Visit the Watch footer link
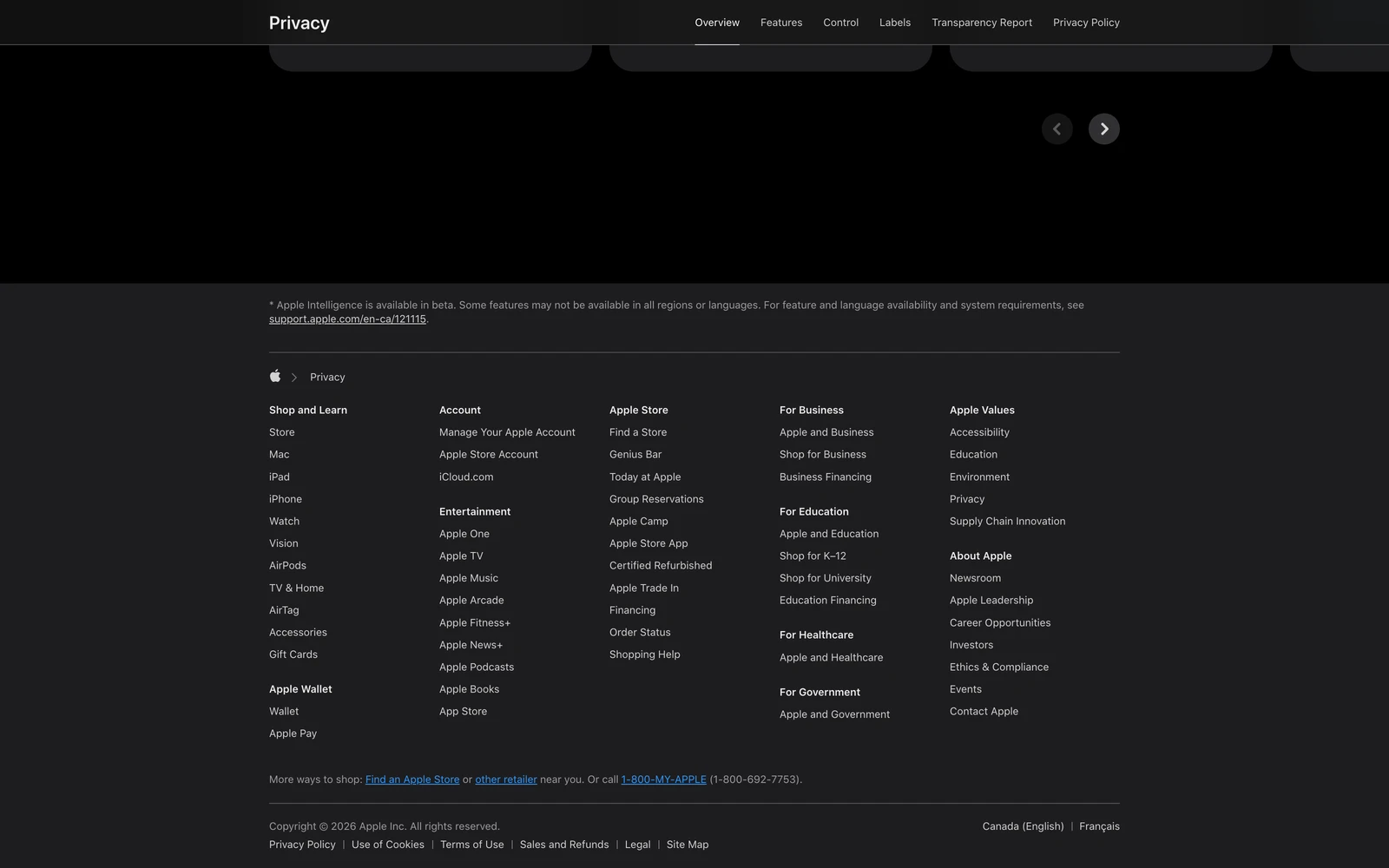Screen dimensions: 1389x868 284,522
